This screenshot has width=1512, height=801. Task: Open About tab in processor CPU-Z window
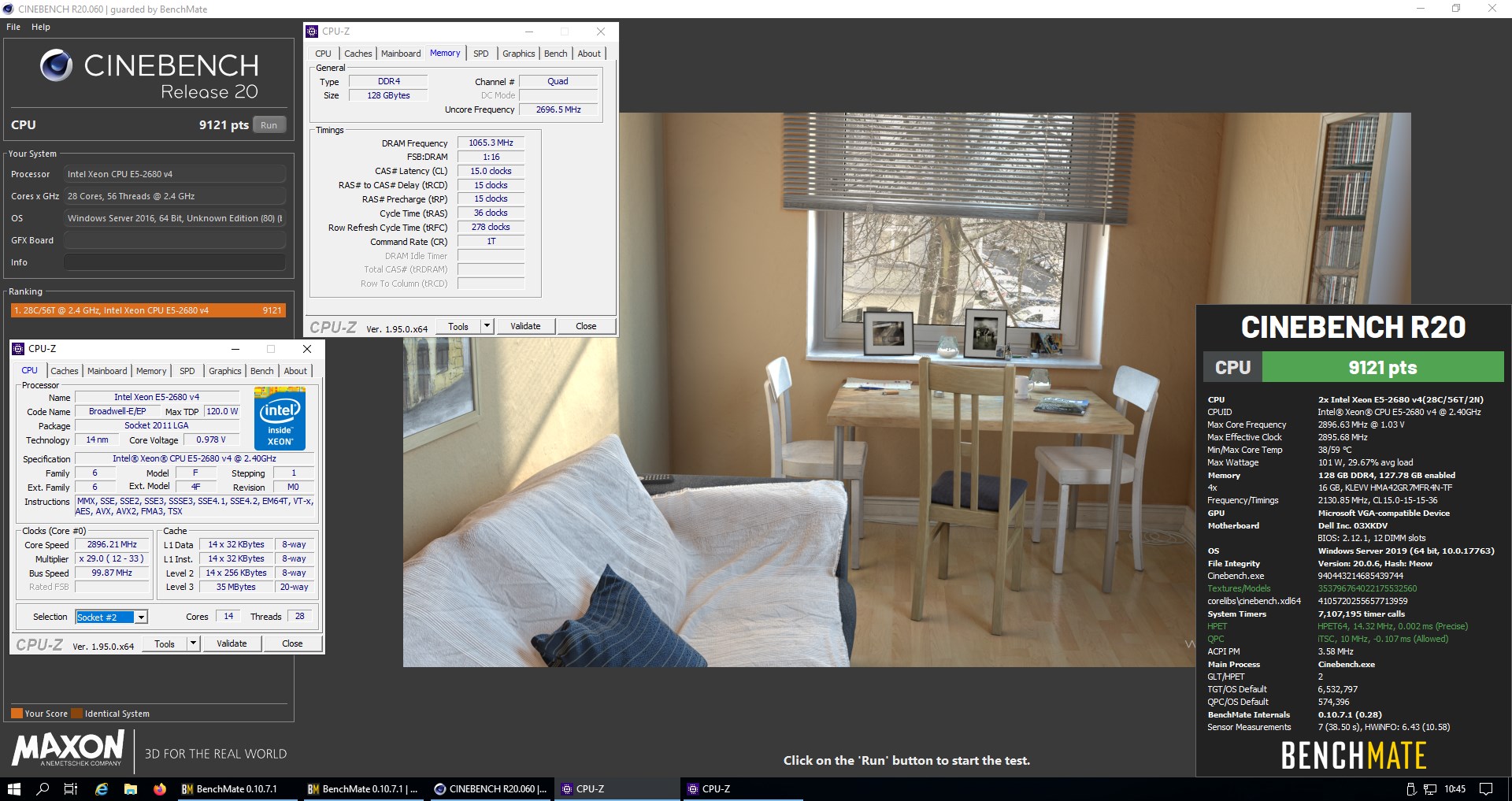(295, 371)
